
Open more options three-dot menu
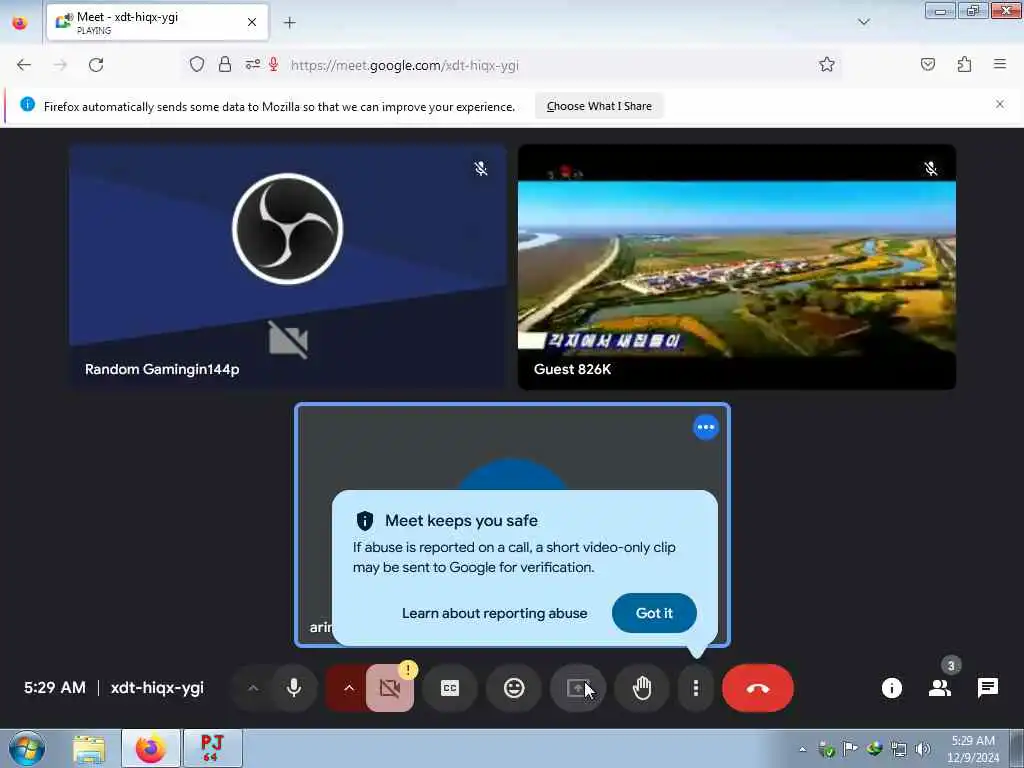696,688
